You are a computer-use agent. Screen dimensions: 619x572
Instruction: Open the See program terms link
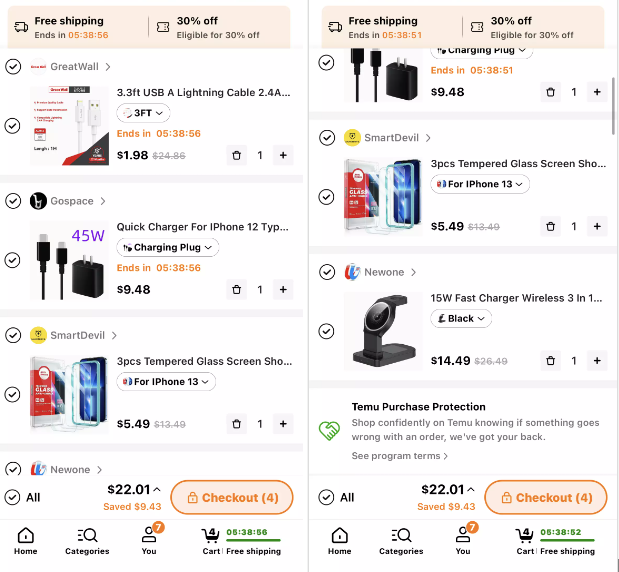pos(399,456)
